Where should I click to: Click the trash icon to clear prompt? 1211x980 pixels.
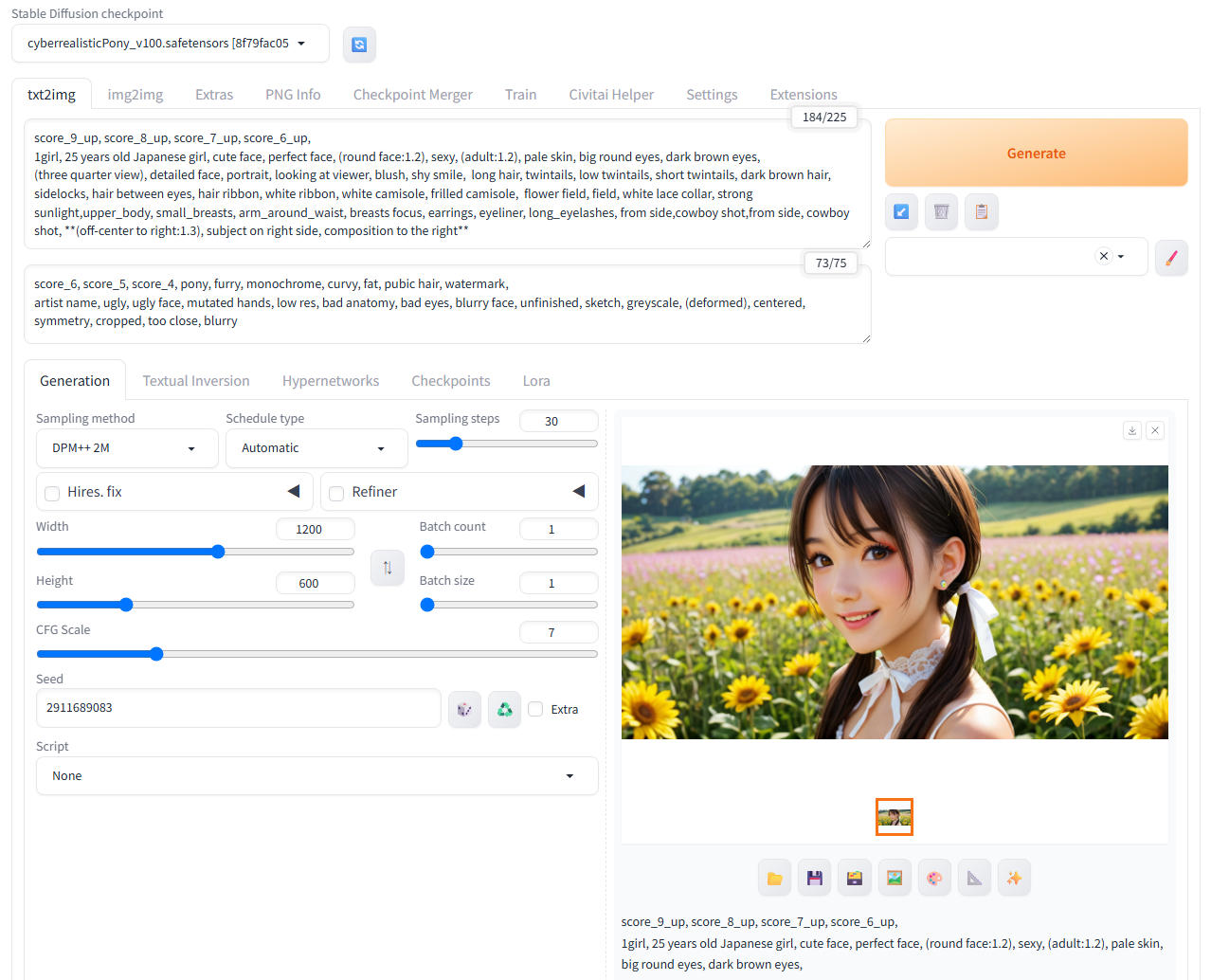pyautogui.click(x=941, y=211)
